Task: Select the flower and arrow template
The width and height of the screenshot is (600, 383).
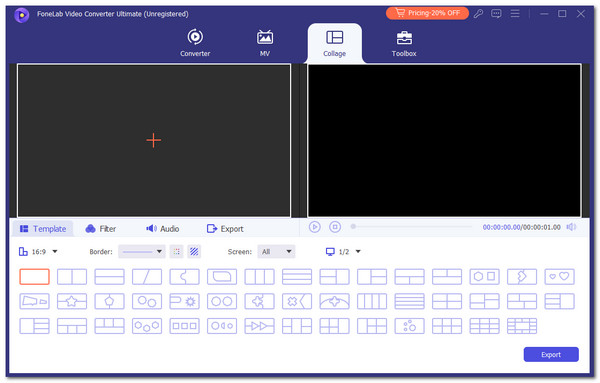Action: coord(297,302)
